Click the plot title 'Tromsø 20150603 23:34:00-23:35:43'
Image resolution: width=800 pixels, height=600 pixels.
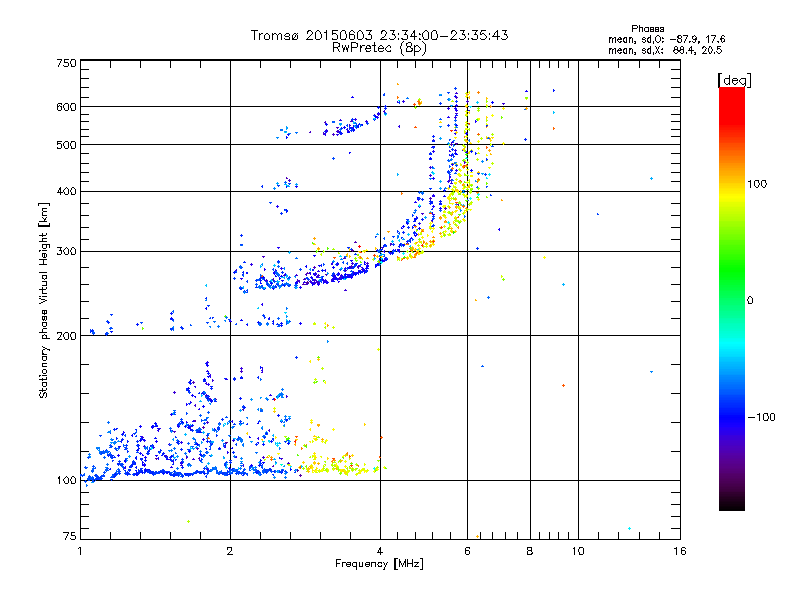tap(379, 35)
